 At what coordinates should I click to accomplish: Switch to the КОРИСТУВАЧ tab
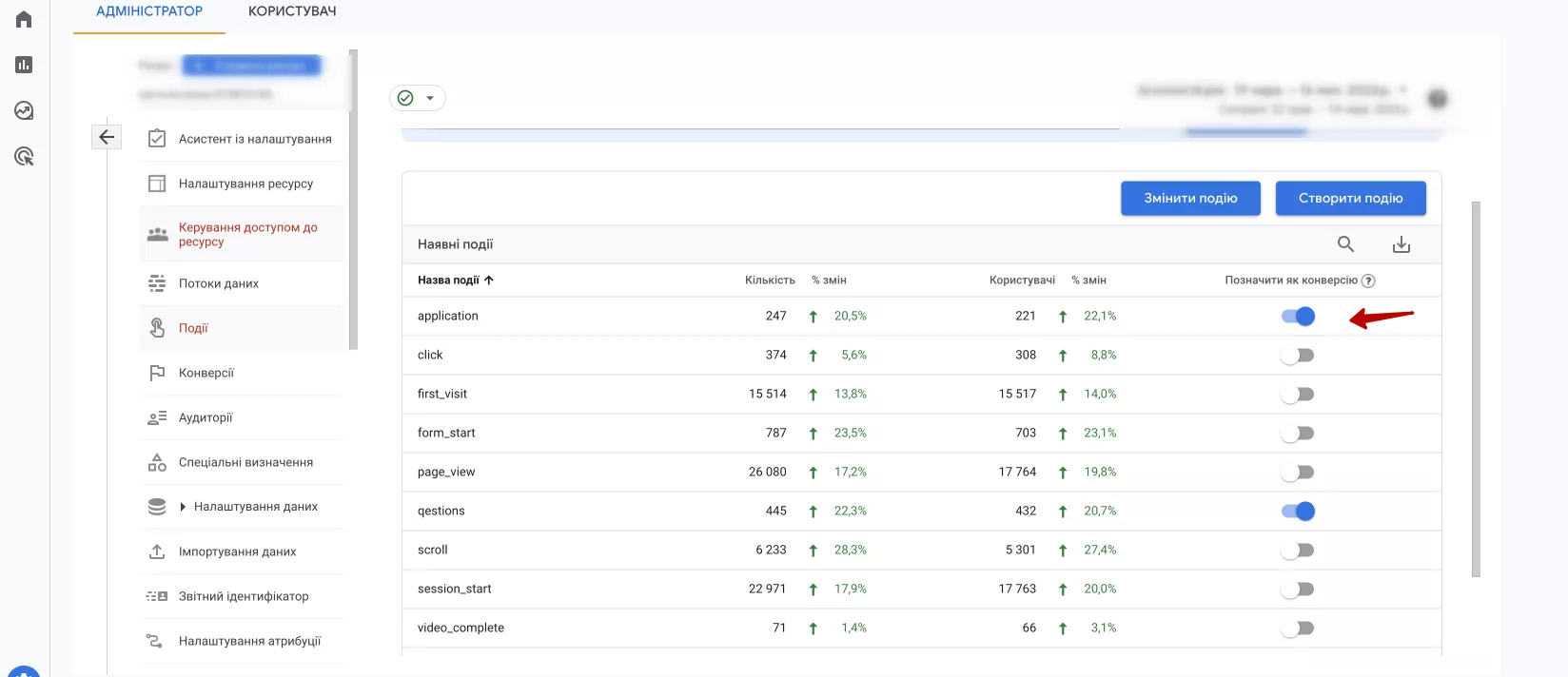pos(292,11)
